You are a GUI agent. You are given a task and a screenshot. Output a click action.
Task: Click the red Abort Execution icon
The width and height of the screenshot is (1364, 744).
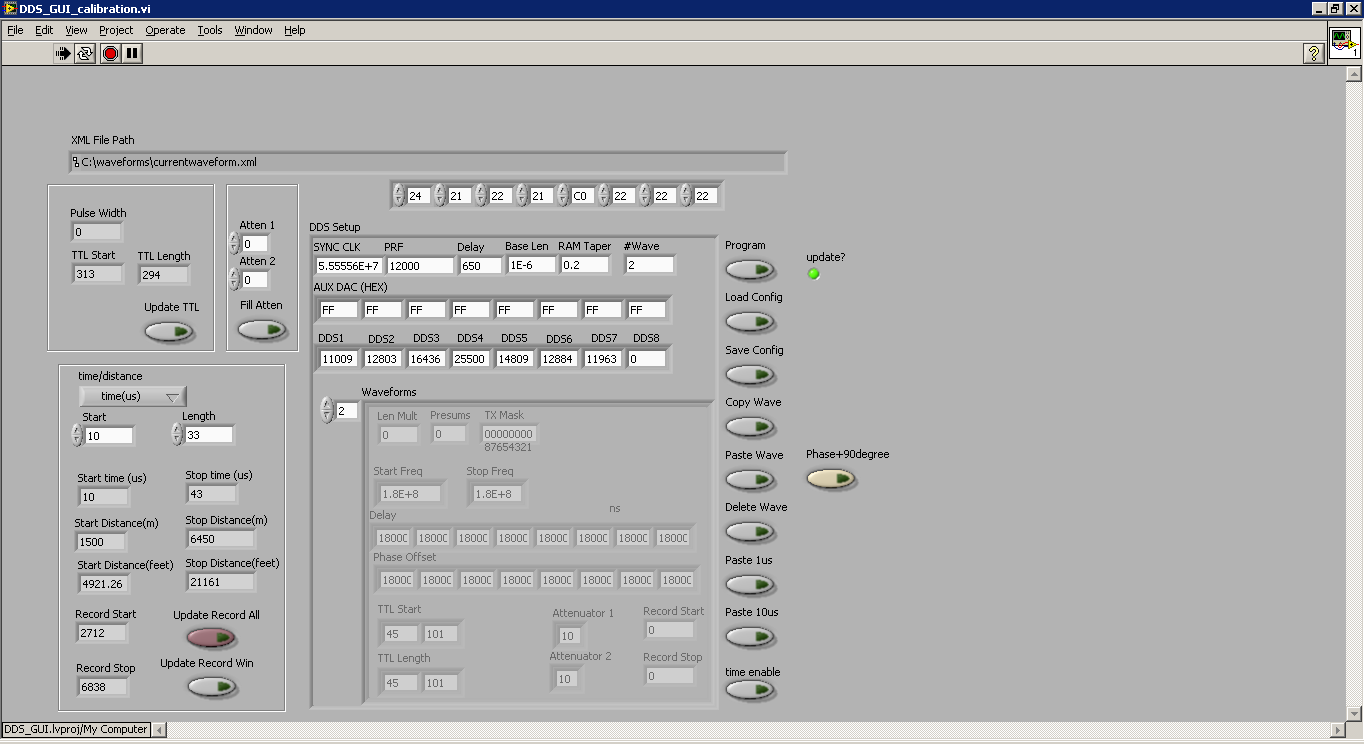(110, 53)
